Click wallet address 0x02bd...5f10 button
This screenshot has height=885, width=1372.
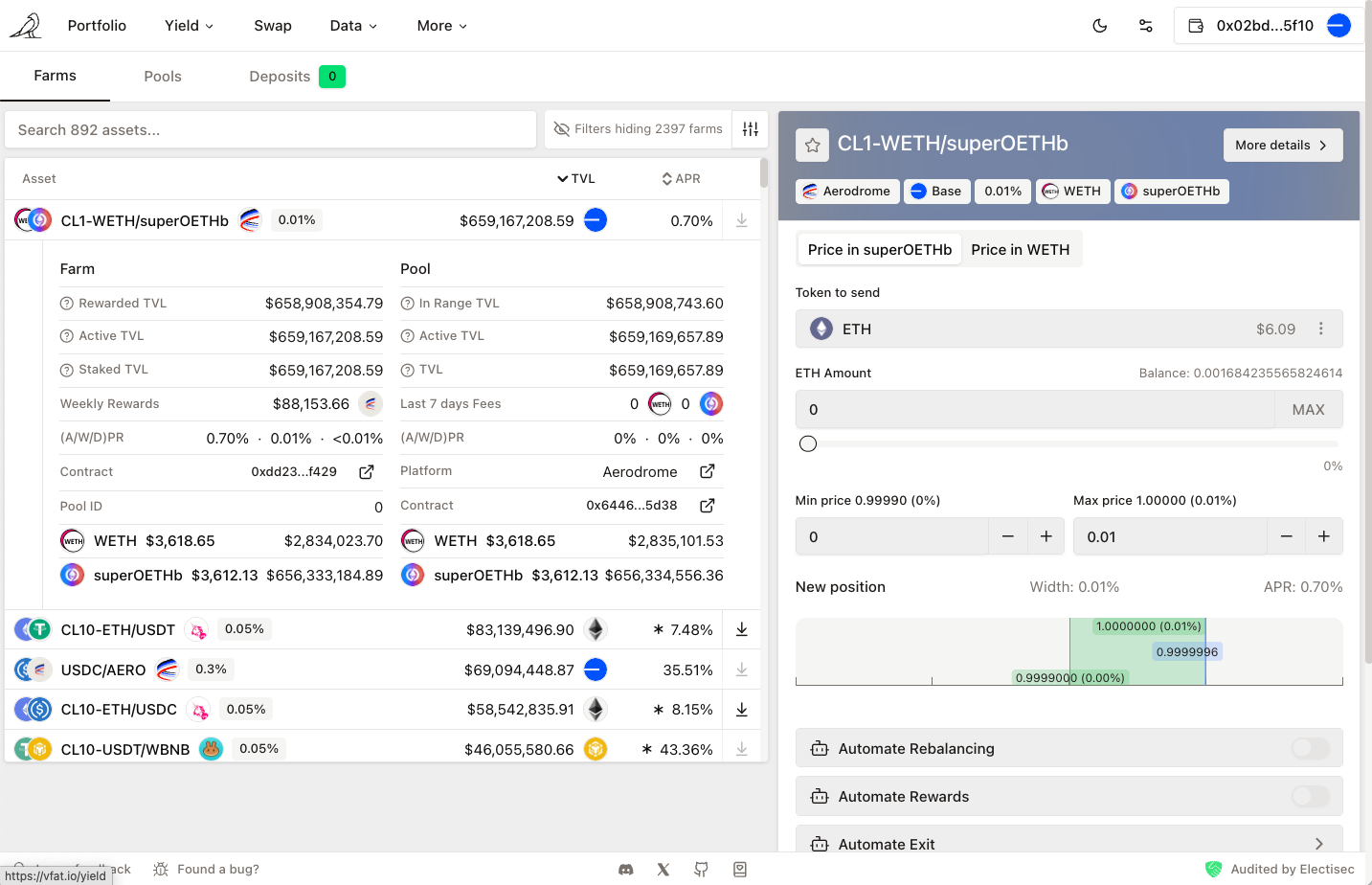1269,26
